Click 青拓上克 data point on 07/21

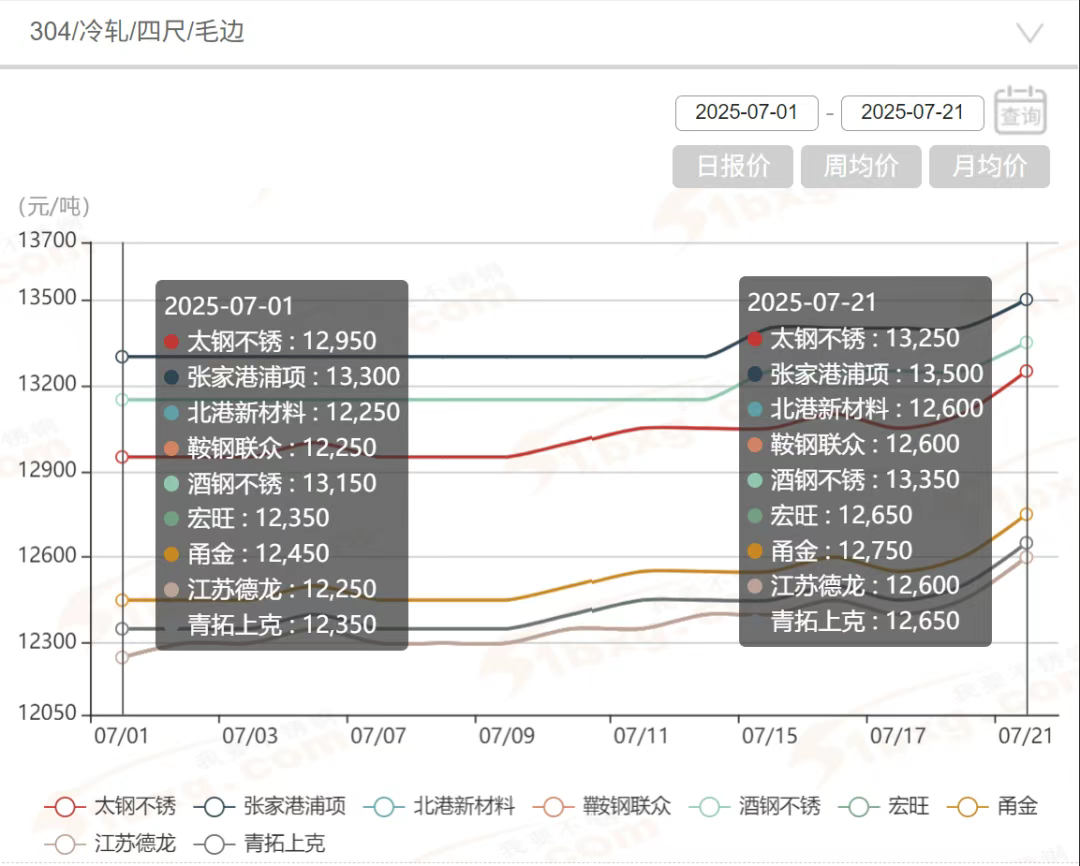click(1026, 543)
